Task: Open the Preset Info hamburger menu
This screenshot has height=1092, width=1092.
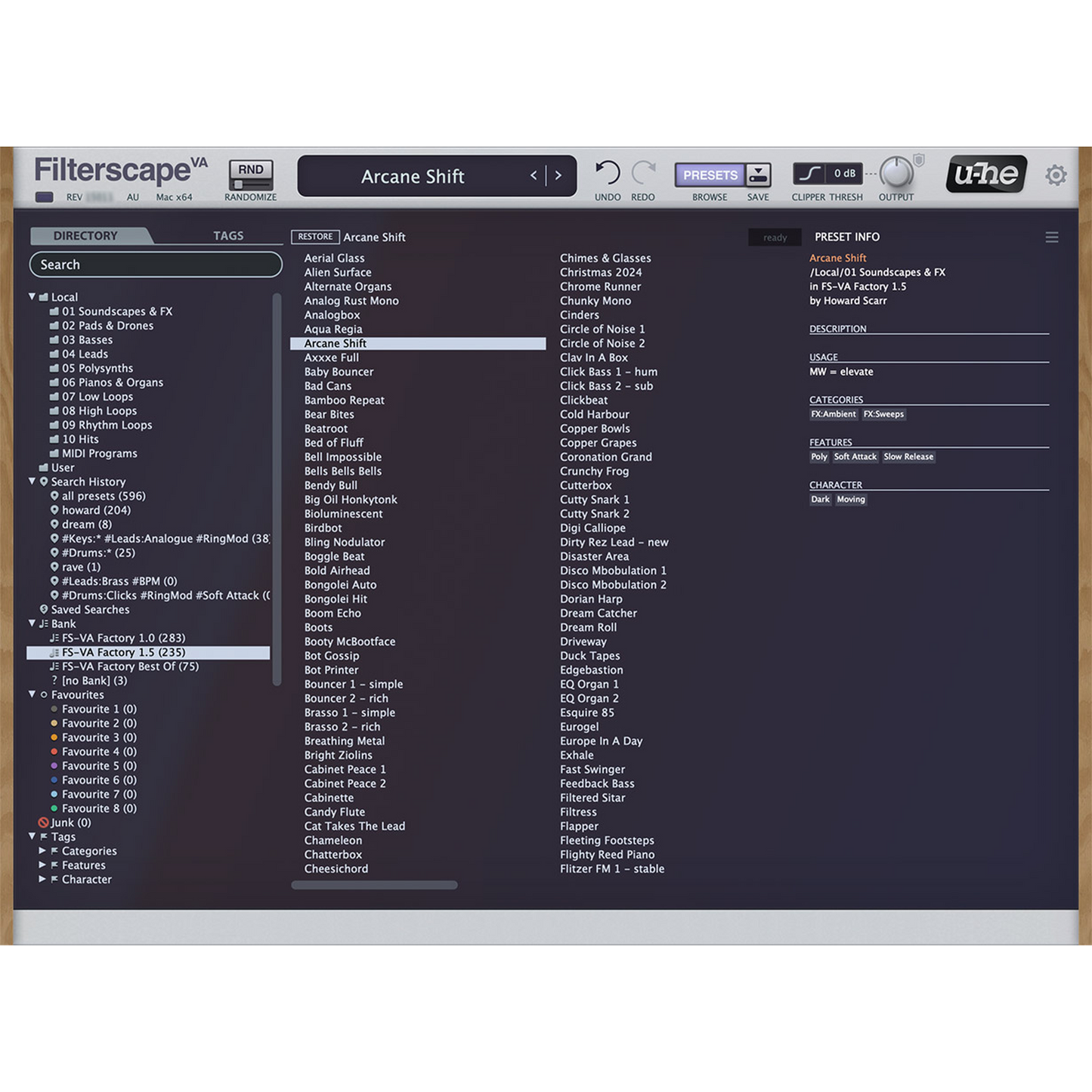Action: [1051, 237]
